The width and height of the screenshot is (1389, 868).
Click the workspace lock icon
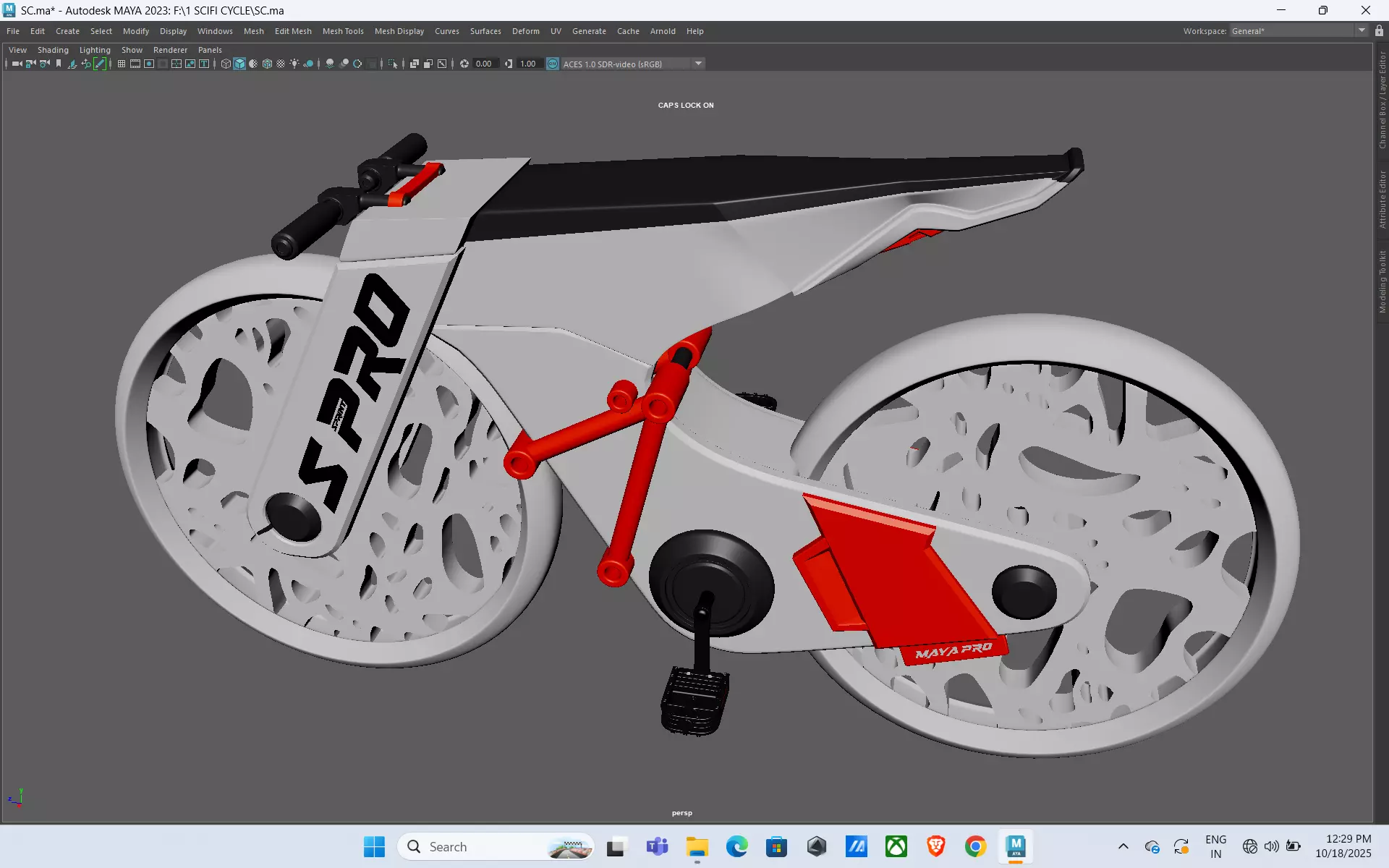(1379, 30)
